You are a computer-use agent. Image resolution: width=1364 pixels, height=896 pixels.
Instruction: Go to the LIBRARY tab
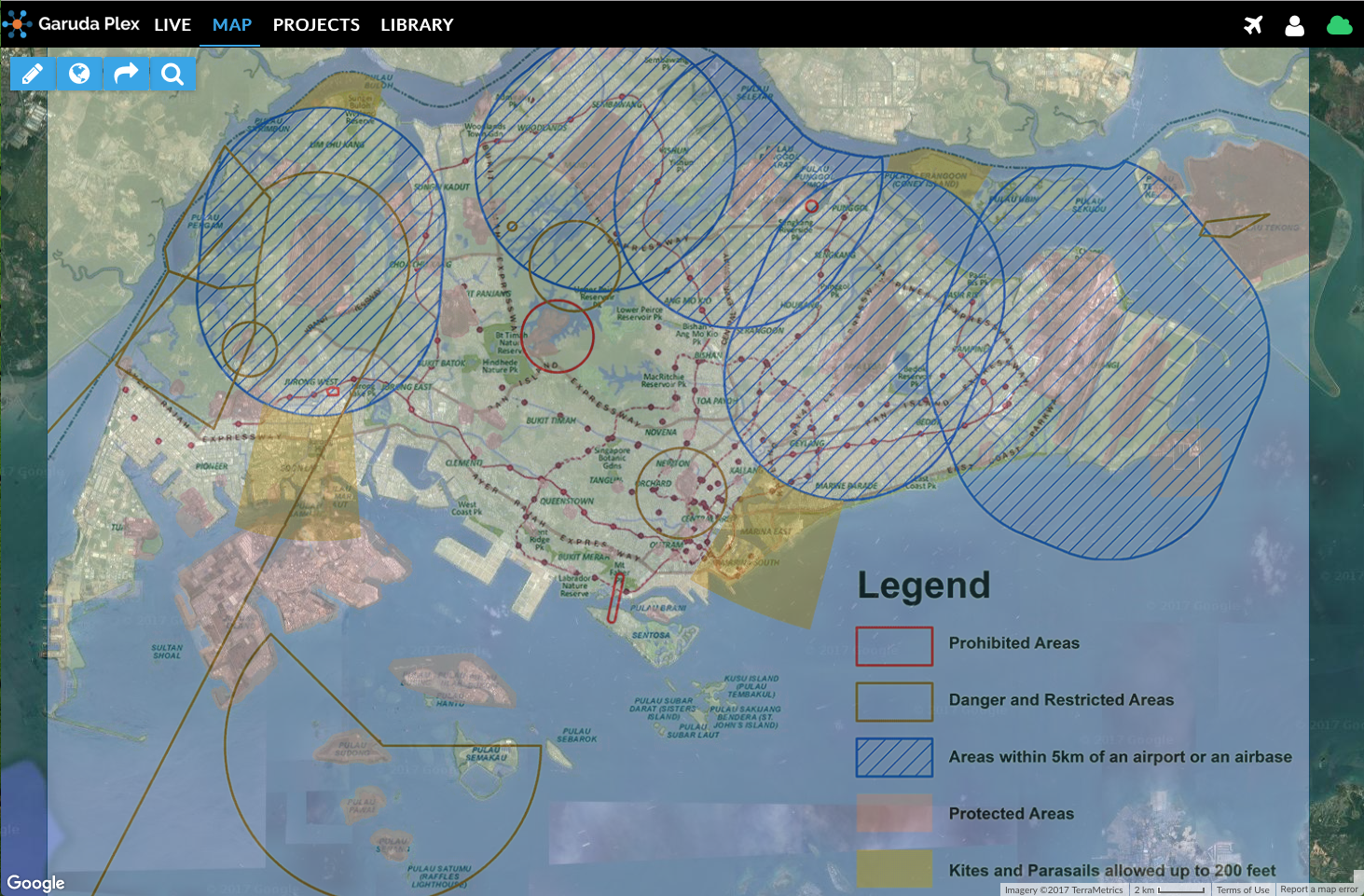pos(417,25)
